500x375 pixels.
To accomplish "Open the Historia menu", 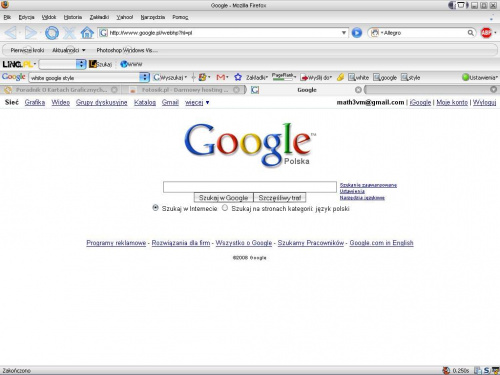I will click(x=73, y=17).
